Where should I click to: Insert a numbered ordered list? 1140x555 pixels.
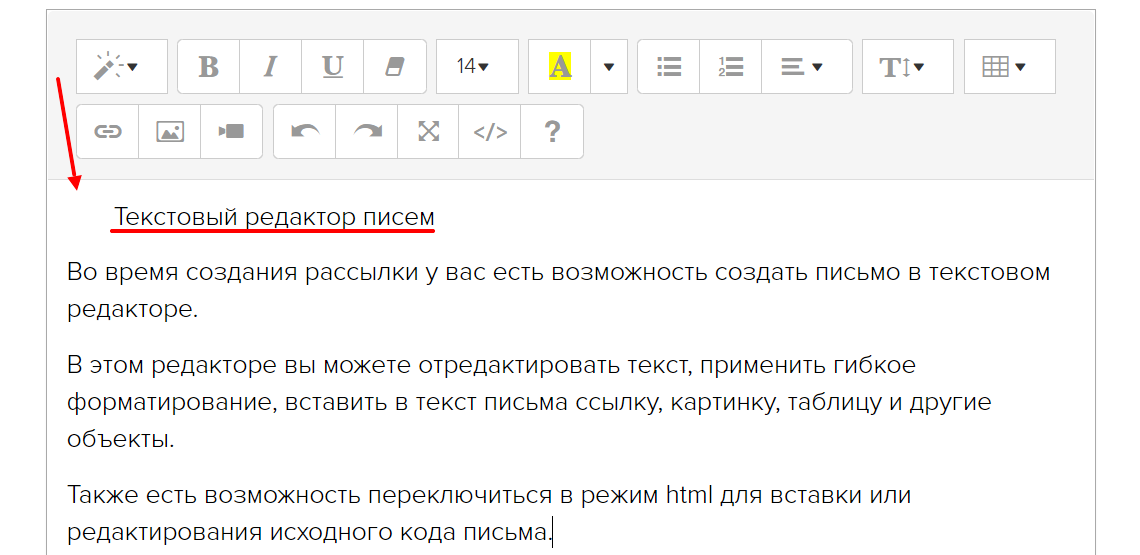pos(730,67)
